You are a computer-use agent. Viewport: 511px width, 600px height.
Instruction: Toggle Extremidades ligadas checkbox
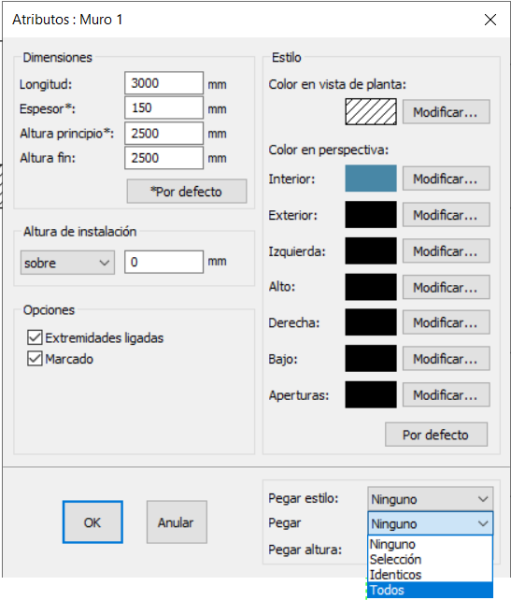(x=35, y=338)
